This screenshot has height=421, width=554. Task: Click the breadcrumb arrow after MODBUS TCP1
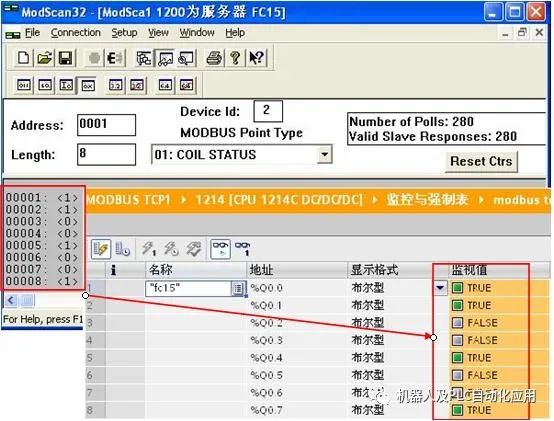click(x=183, y=200)
